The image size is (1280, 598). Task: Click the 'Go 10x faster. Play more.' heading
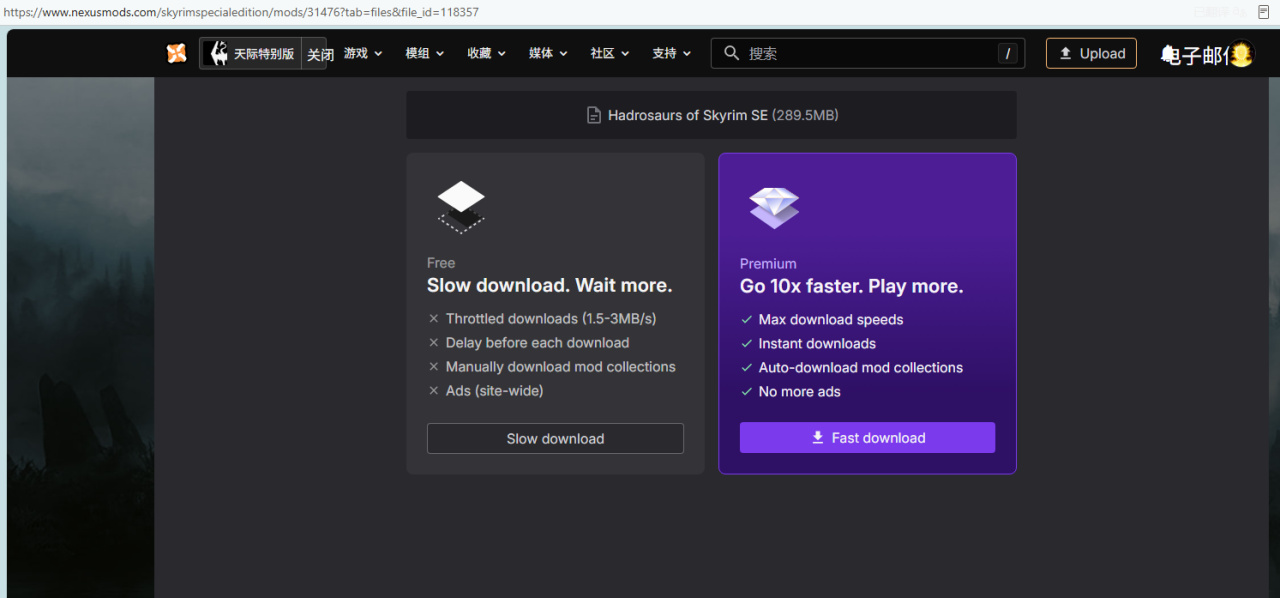[x=852, y=287]
